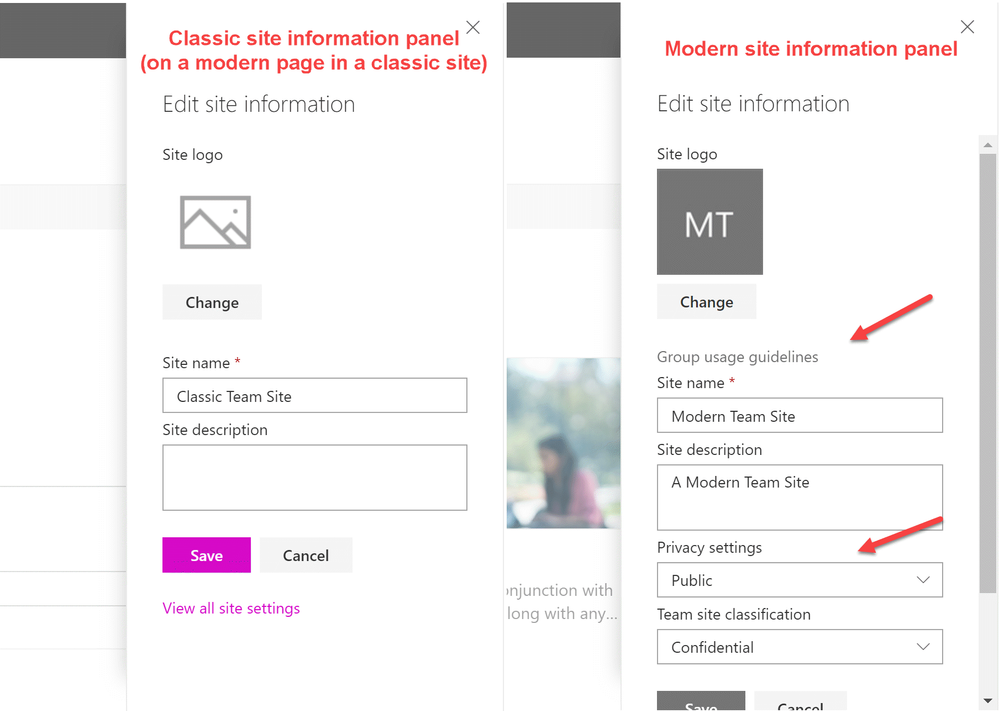Click Change under the classic site logo

[212, 302]
